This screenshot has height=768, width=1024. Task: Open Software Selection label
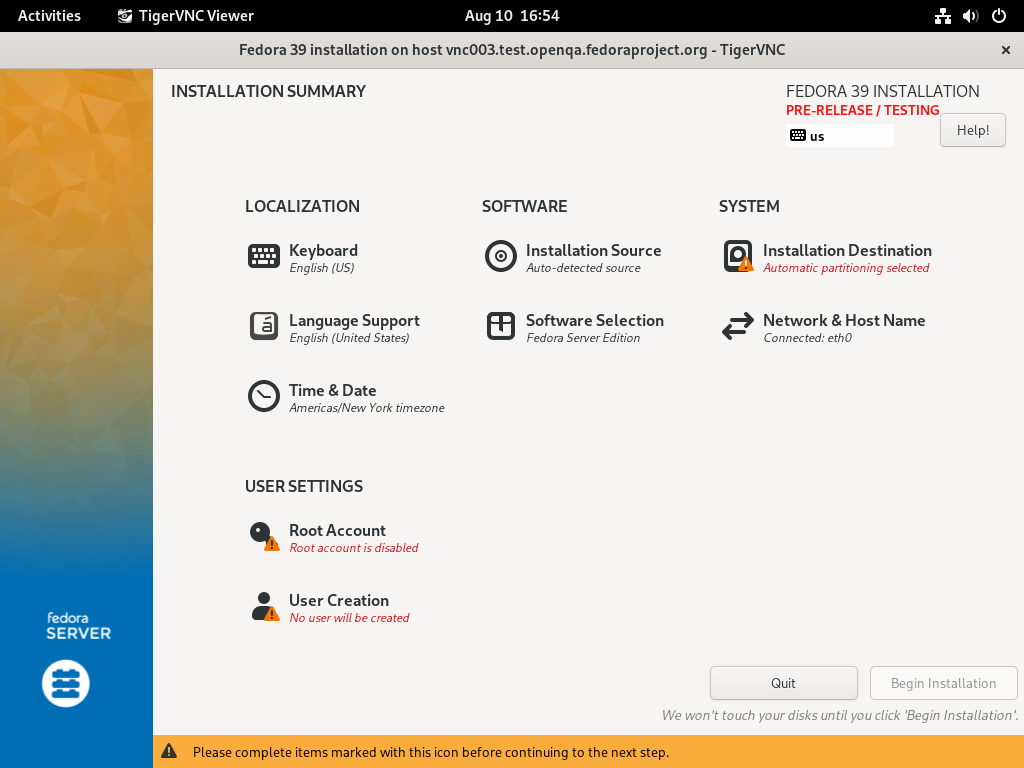point(595,321)
